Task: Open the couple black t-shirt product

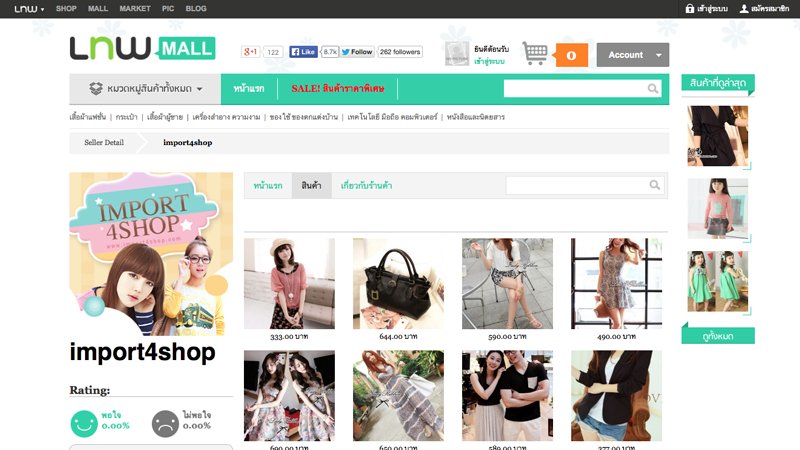Action: [x=507, y=395]
